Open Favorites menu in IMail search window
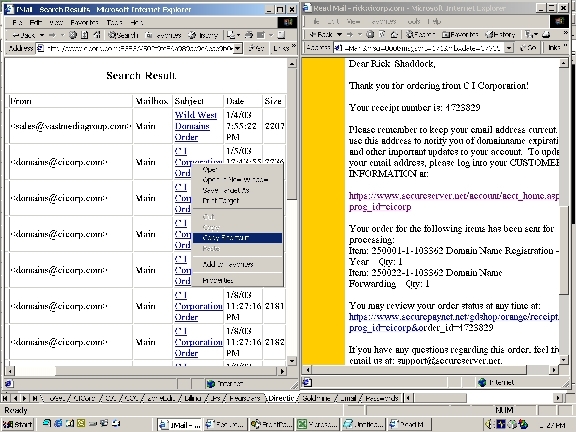Image resolution: width=576 pixels, height=432 pixels. (84, 22)
